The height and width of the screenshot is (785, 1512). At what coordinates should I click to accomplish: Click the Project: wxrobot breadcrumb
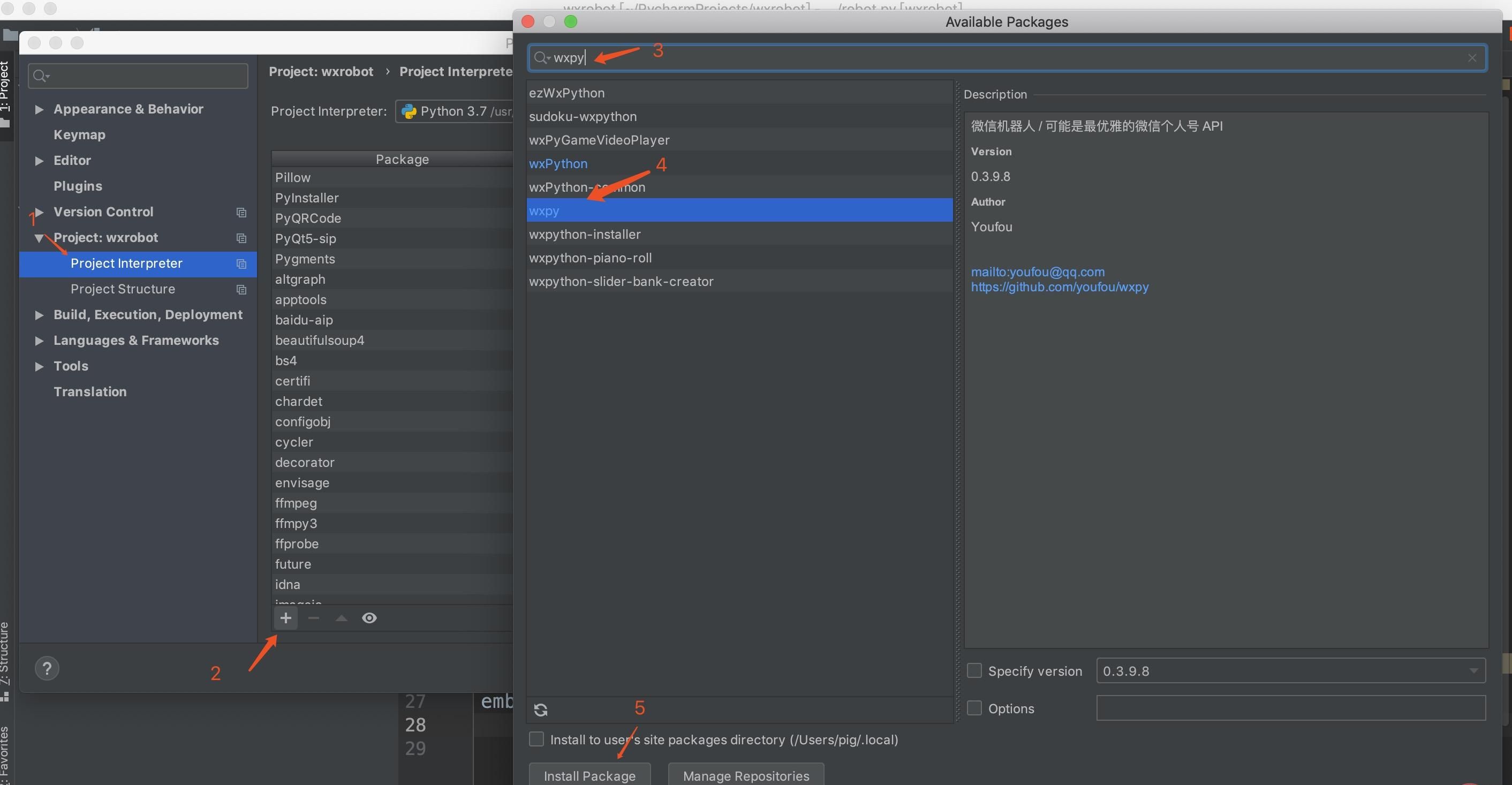[321, 72]
